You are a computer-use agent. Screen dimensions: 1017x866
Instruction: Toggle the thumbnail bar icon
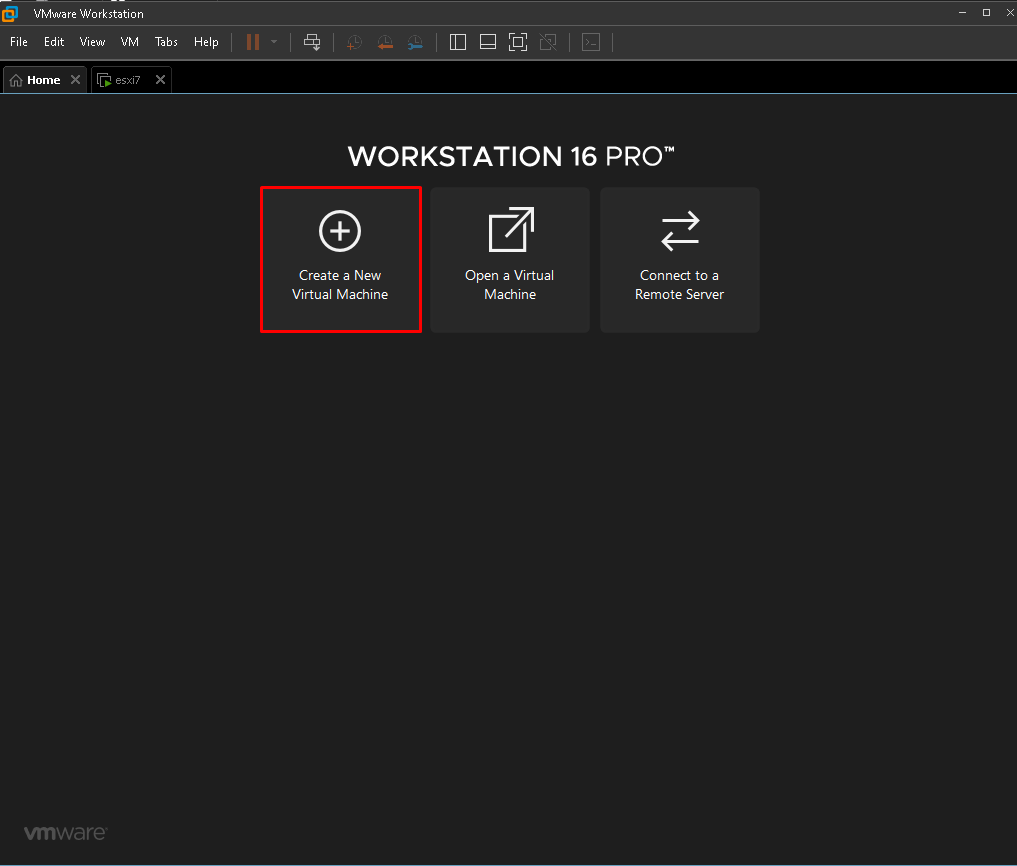(x=488, y=42)
